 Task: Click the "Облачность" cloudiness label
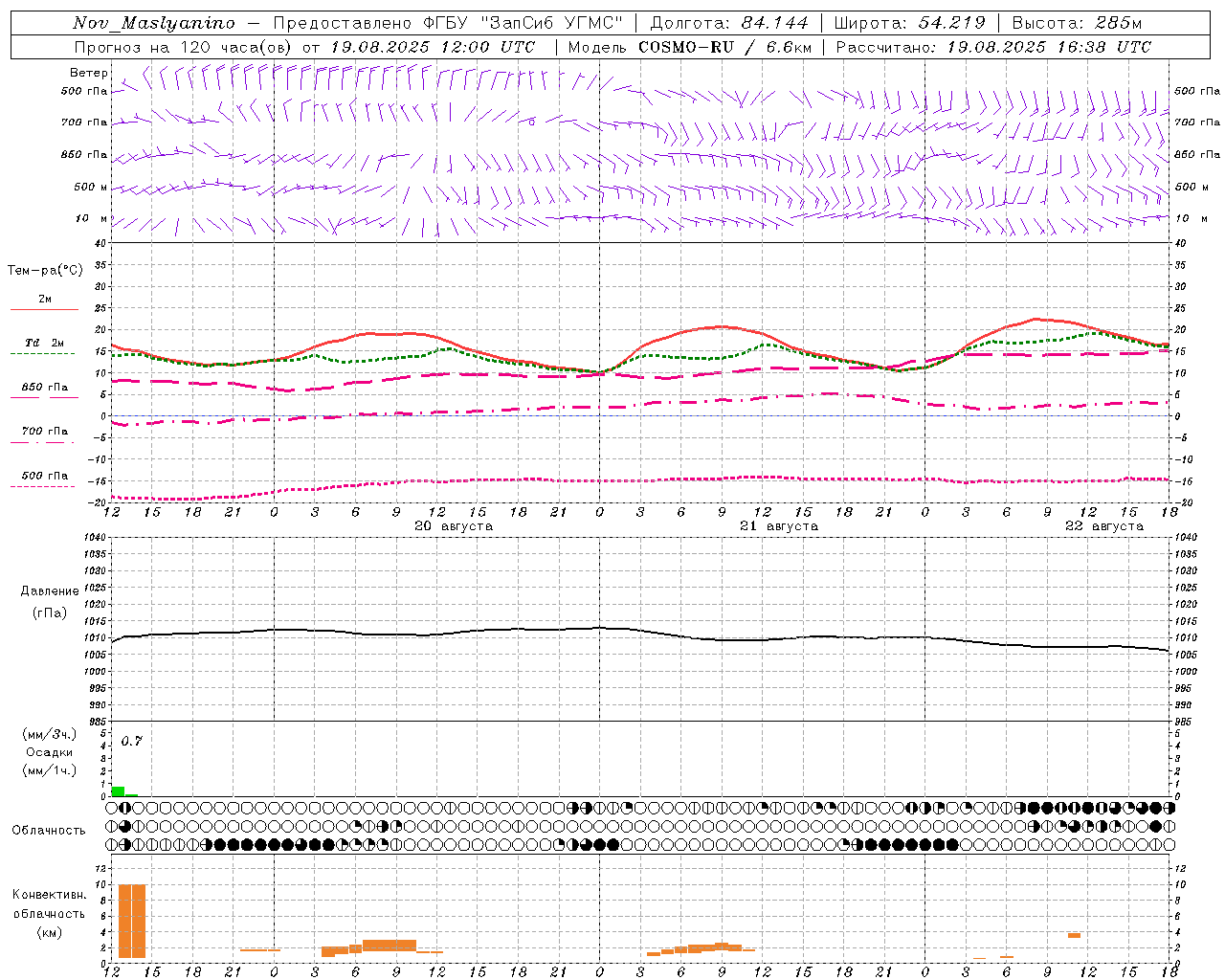(x=49, y=831)
